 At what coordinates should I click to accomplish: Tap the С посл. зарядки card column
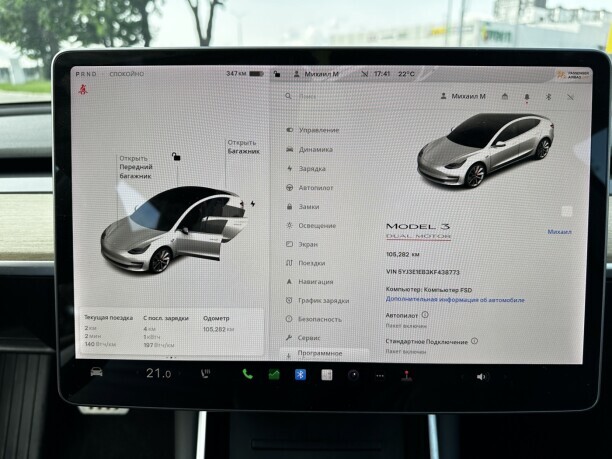point(166,331)
